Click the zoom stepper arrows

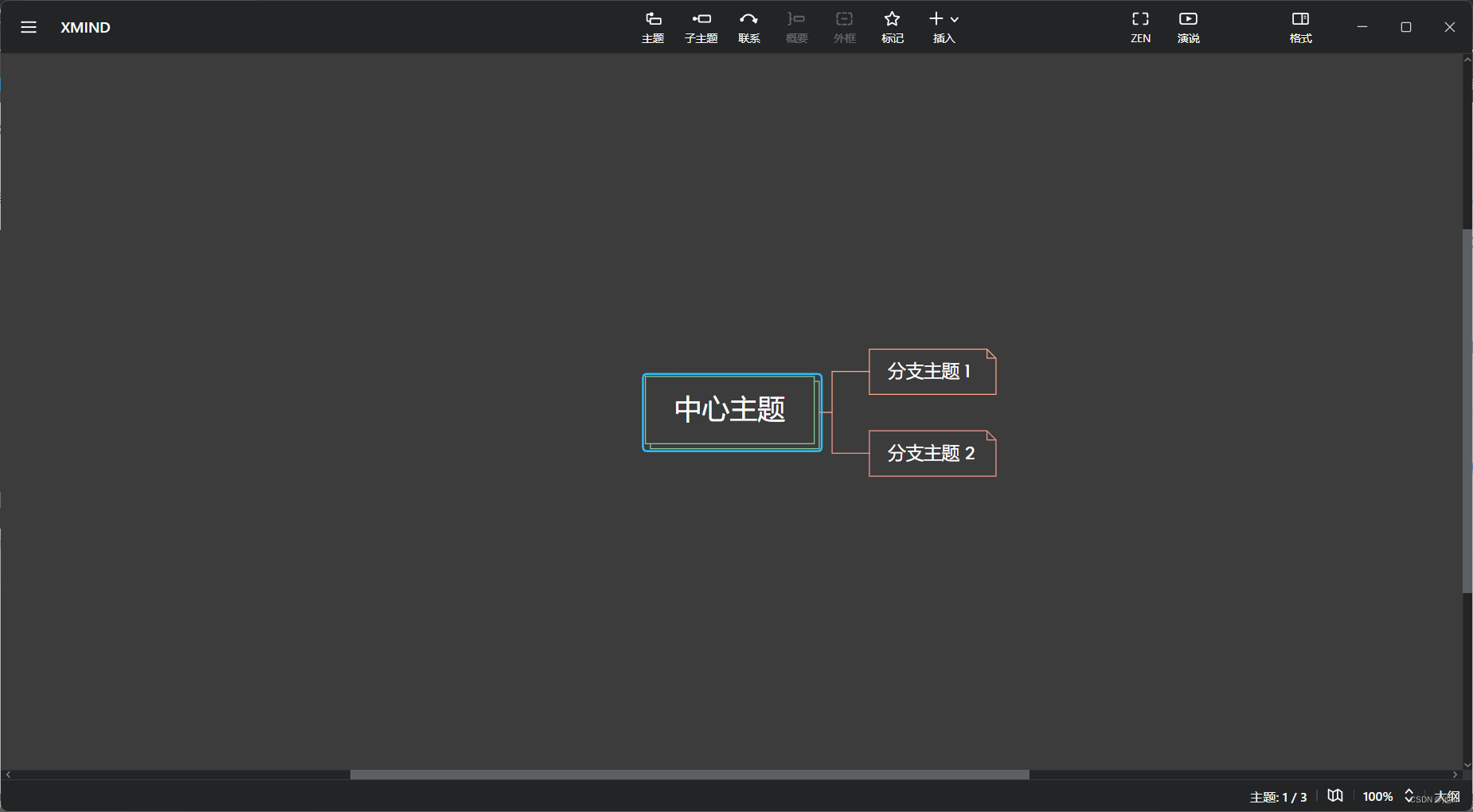[1409, 796]
